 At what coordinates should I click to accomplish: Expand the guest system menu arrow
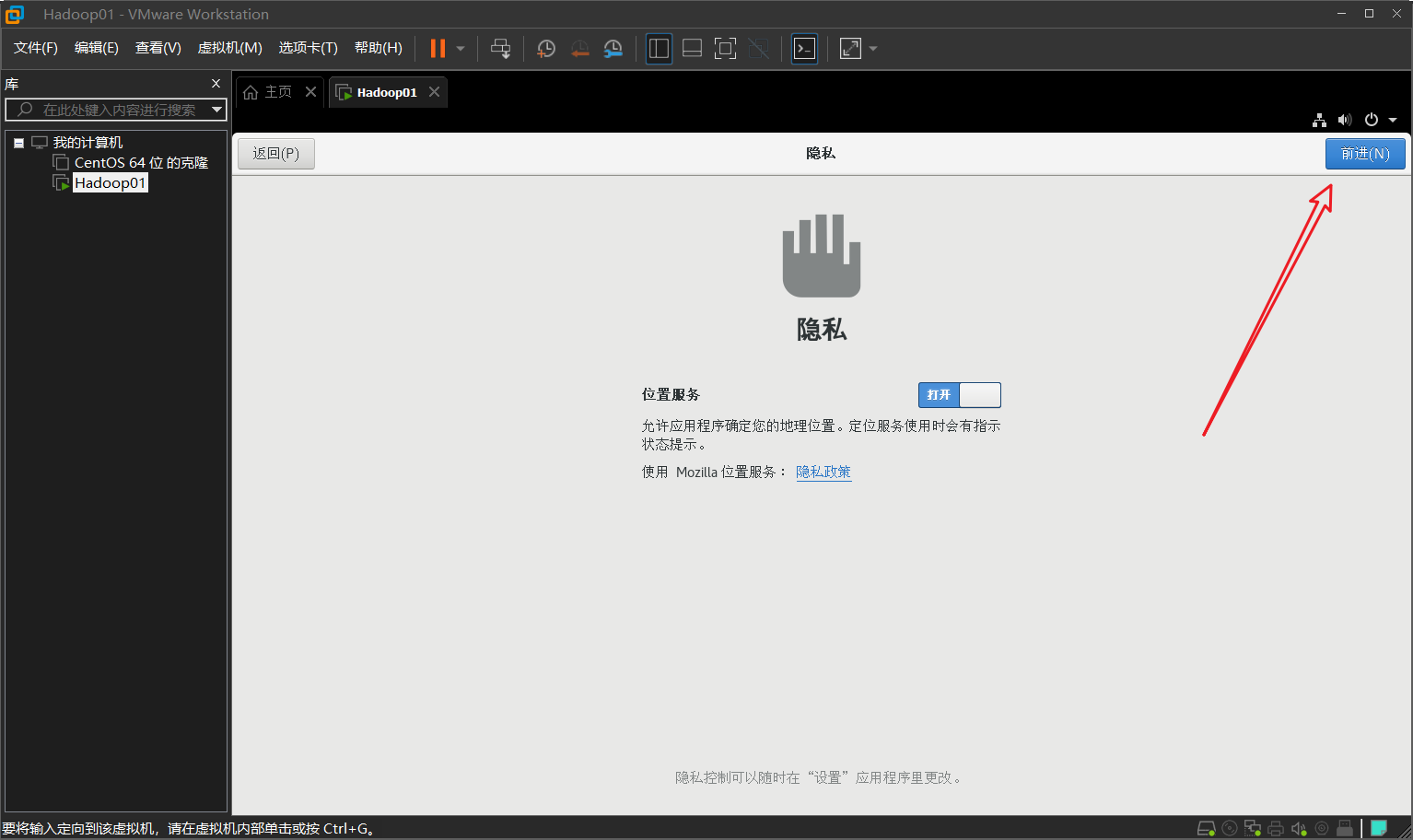(1393, 120)
